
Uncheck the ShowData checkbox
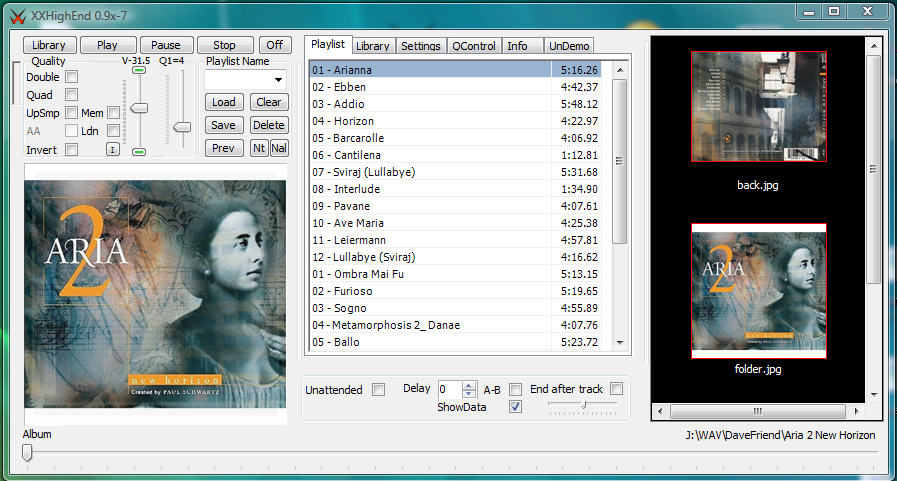point(515,407)
